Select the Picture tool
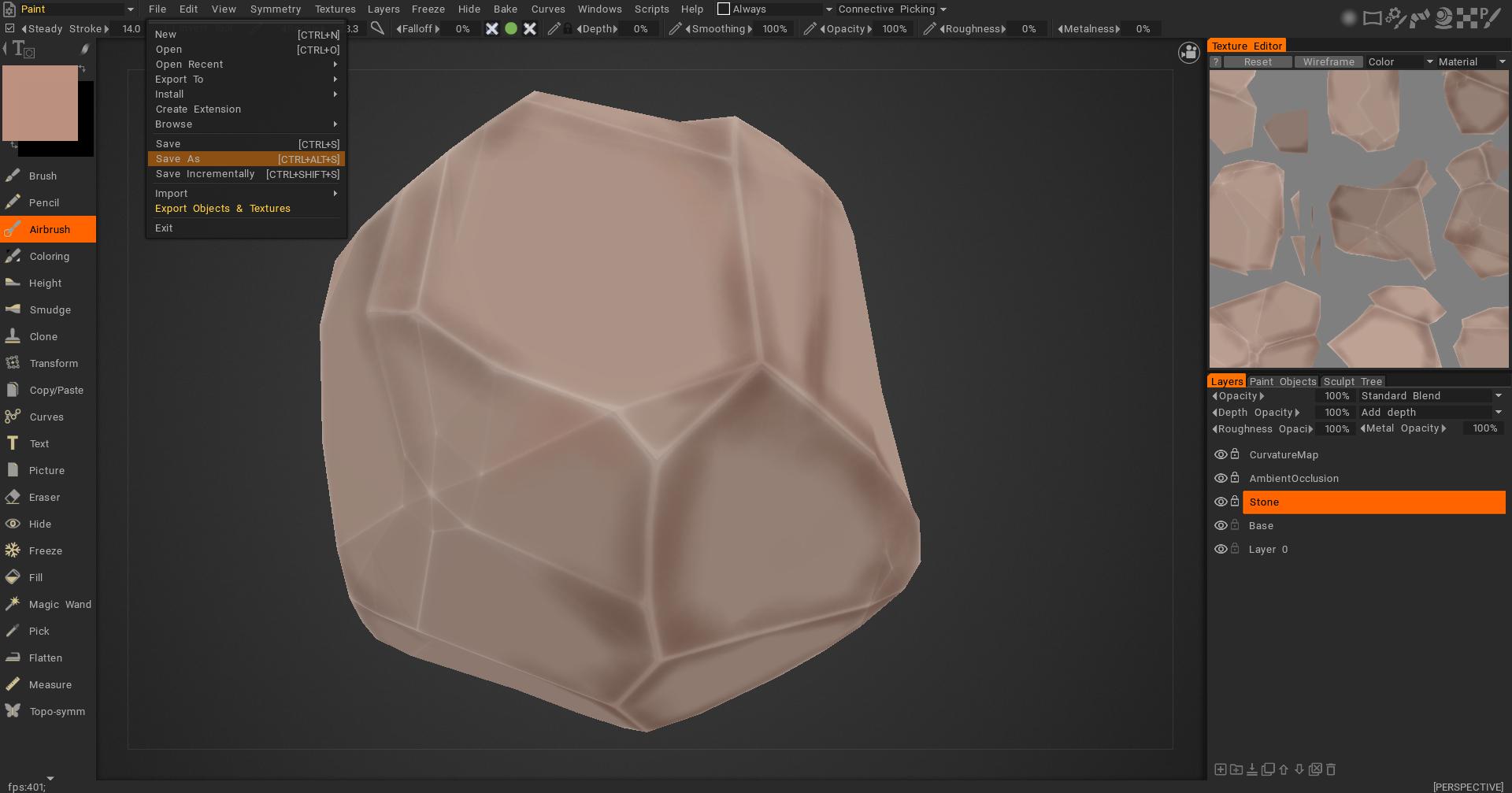The image size is (1512, 793). pyautogui.click(x=48, y=470)
